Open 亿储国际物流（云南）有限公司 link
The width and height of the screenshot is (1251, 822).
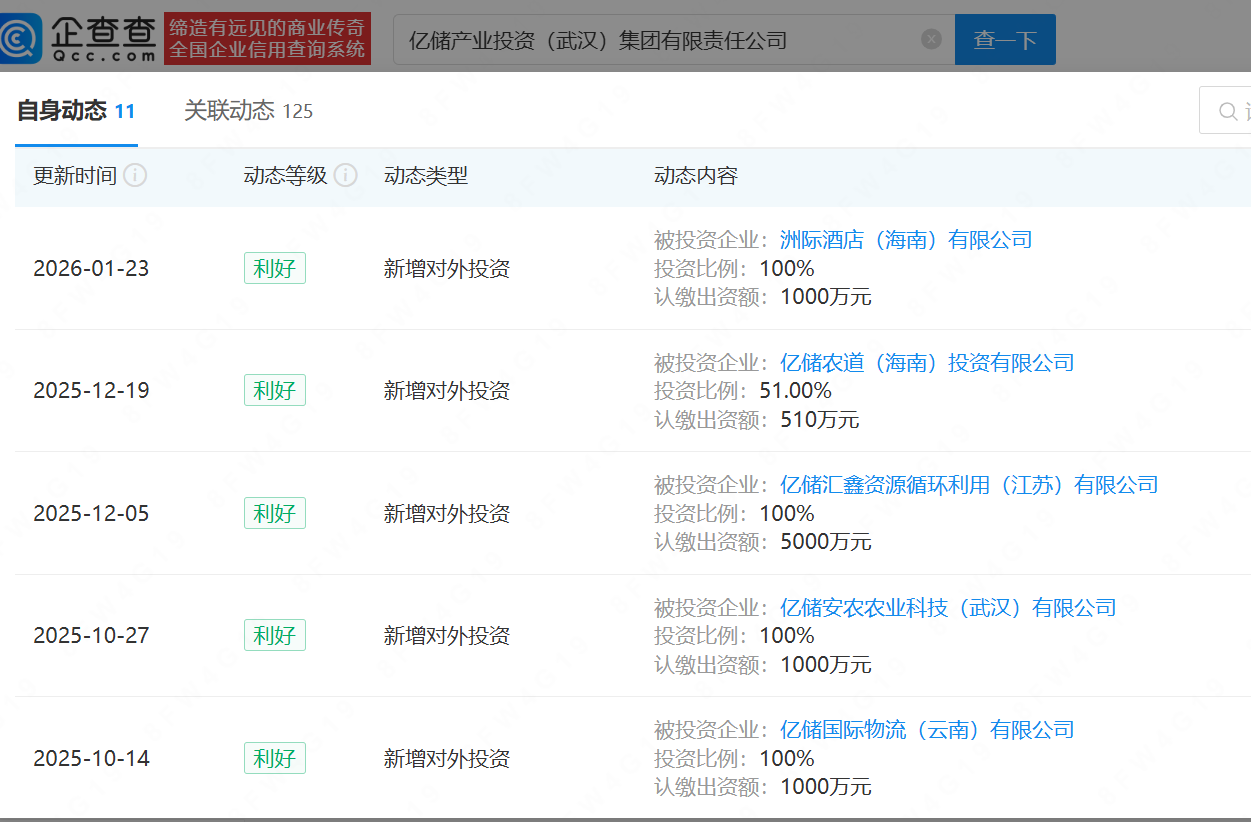point(926,730)
